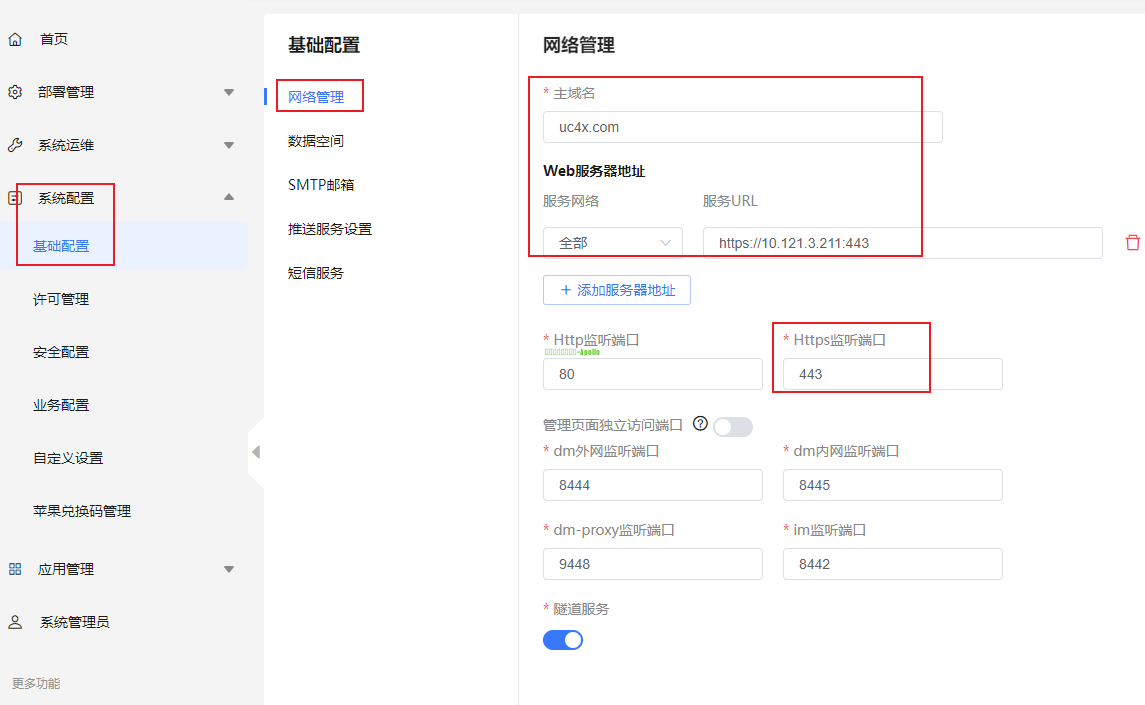Screen dimensions: 1145x705
Task: Click the deployment management gear icon
Action: coord(15,92)
